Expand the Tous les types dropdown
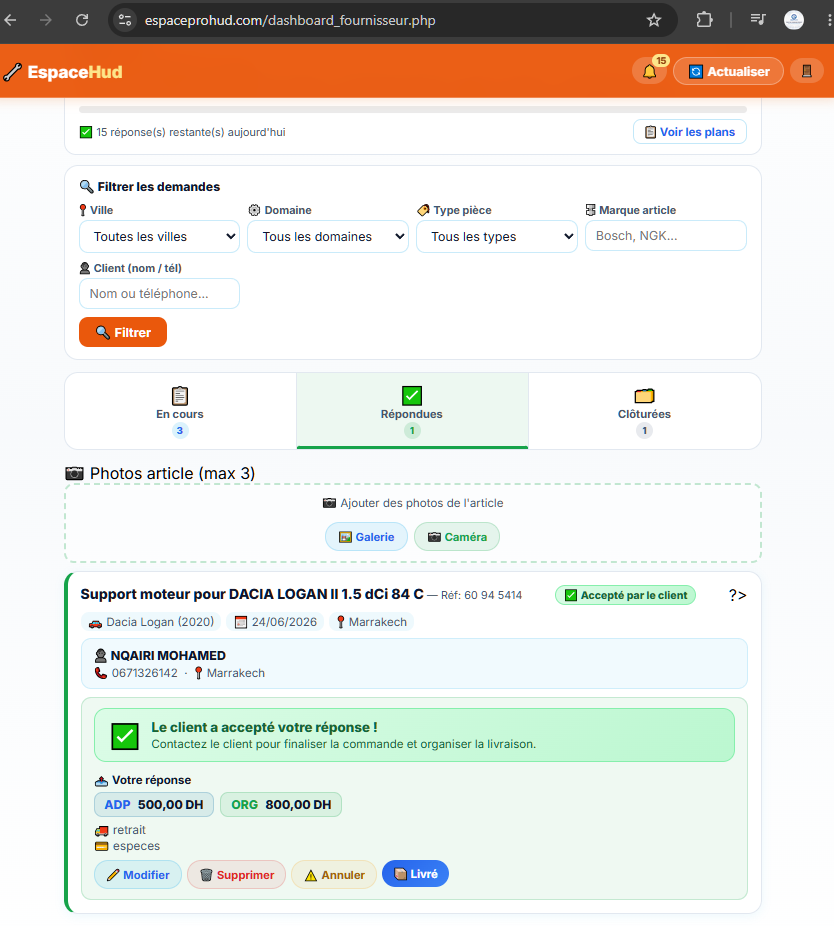 (497, 237)
